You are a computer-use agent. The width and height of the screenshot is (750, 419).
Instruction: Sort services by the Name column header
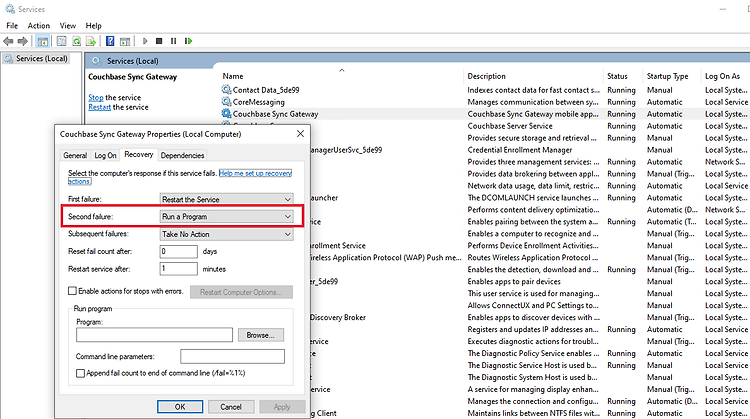(233, 76)
